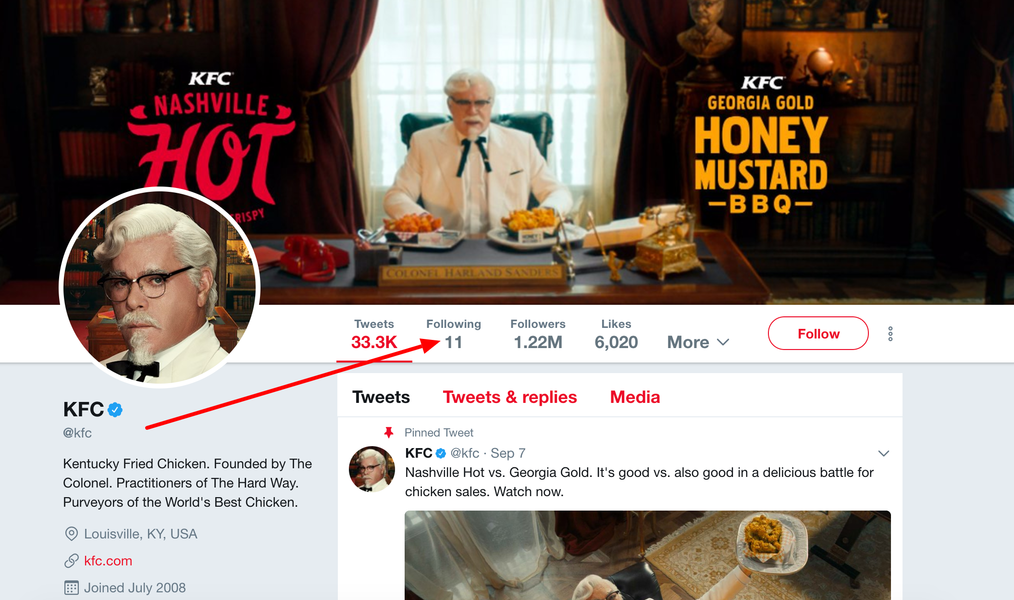Click the video thumbnail in the pinned tweet
Screen dimensions: 1014x600
pyautogui.click(x=647, y=555)
